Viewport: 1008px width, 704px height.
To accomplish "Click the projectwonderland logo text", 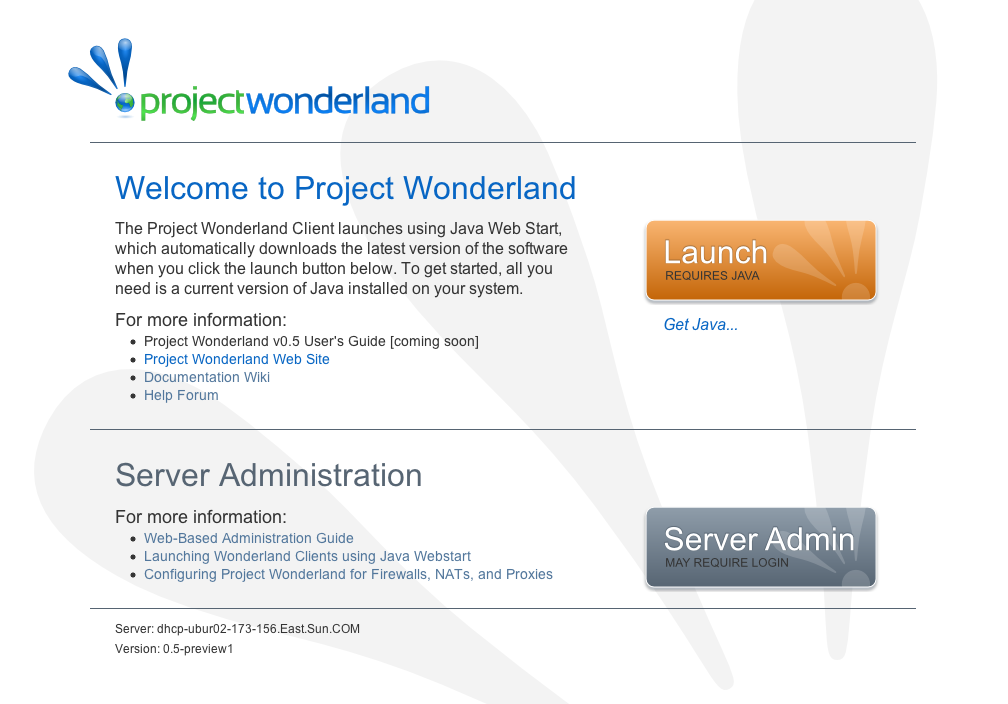I will [285, 101].
